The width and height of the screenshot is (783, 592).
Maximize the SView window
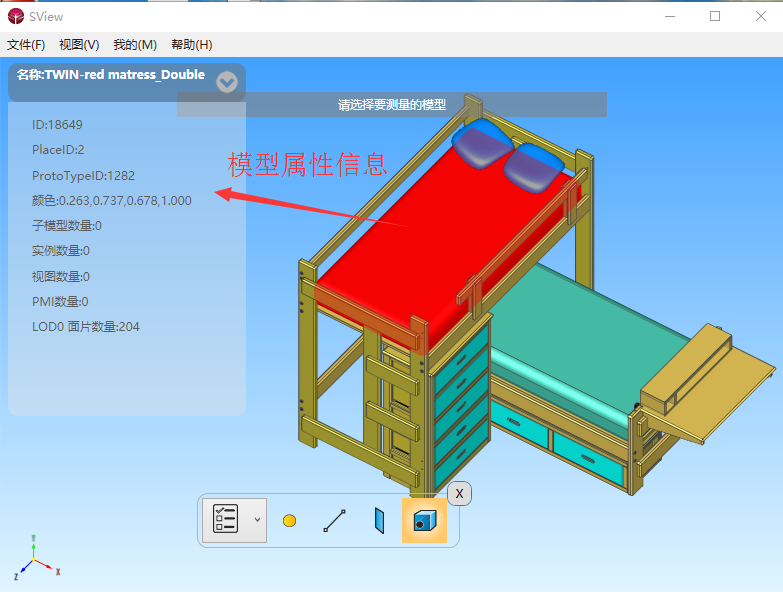tap(715, 16)
